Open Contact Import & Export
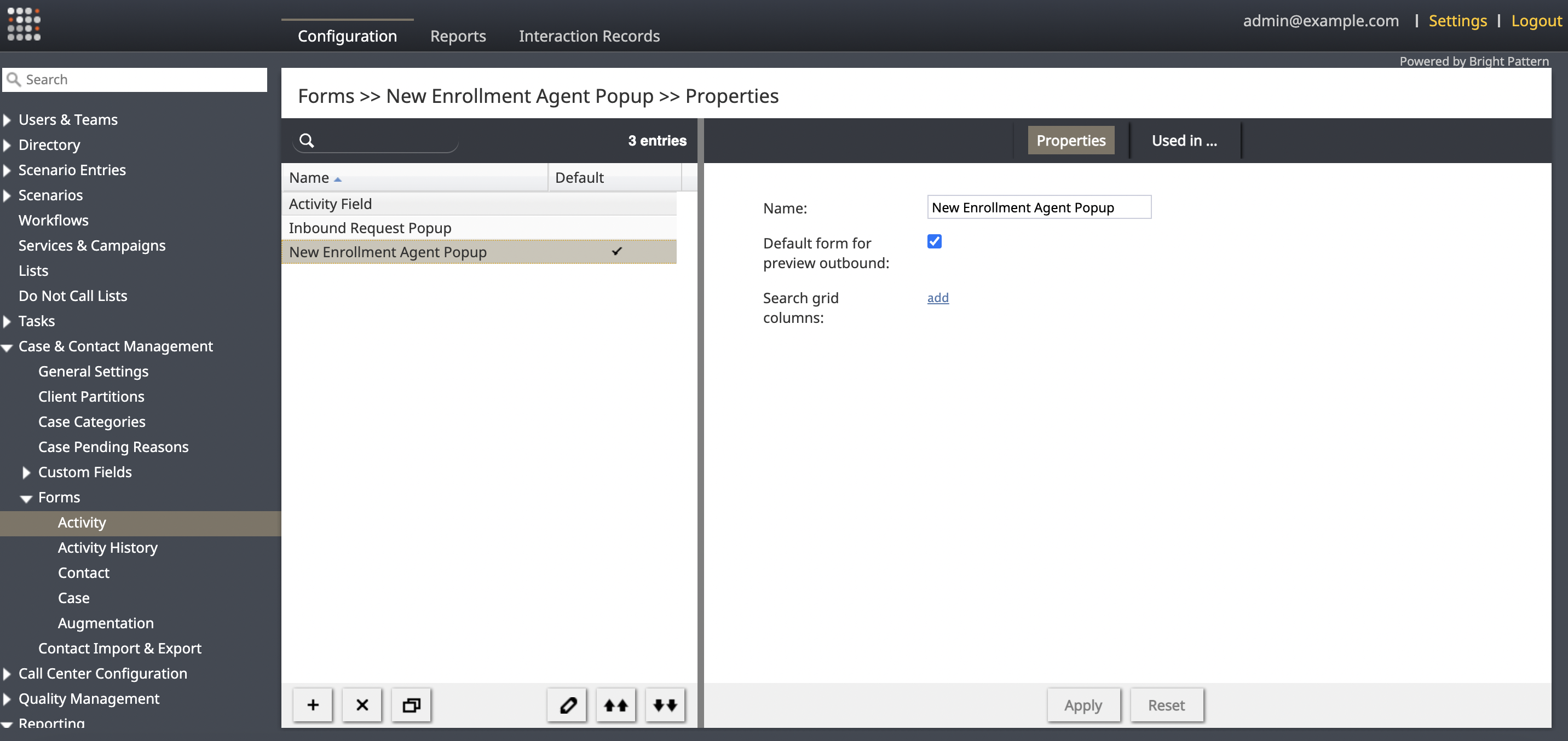The width and height of the screenshot is (1568, 741). [x=120, y=649]
